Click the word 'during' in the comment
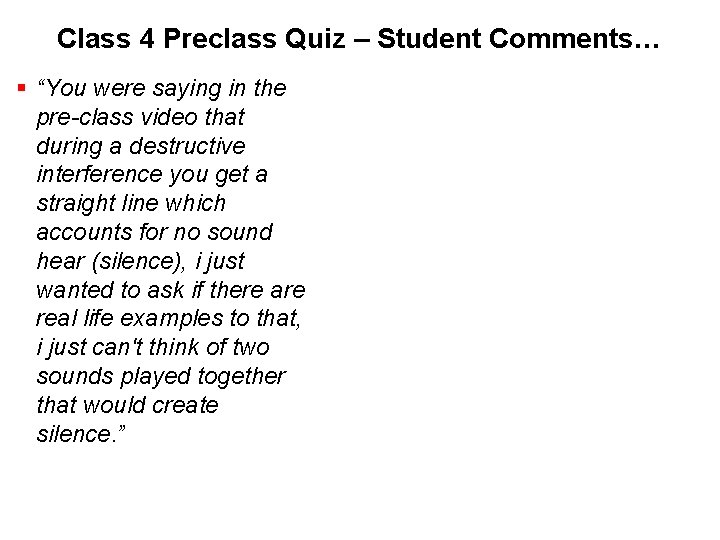The width and height of the screenshot is (720, 540). pos(69,147)
